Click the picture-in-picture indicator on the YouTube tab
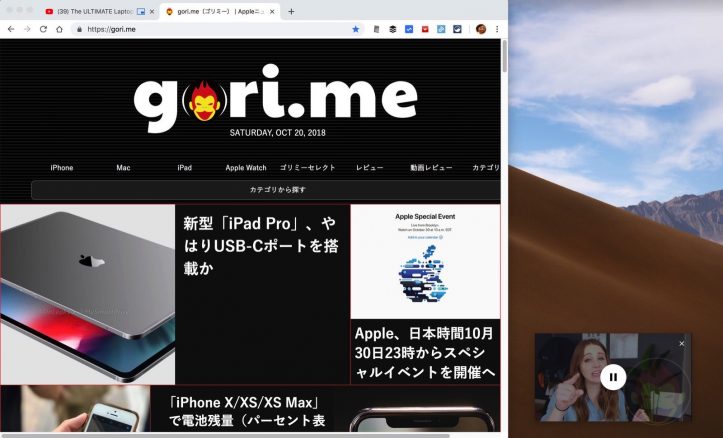Viewport: 723px width, 438px height. point(141,12)
